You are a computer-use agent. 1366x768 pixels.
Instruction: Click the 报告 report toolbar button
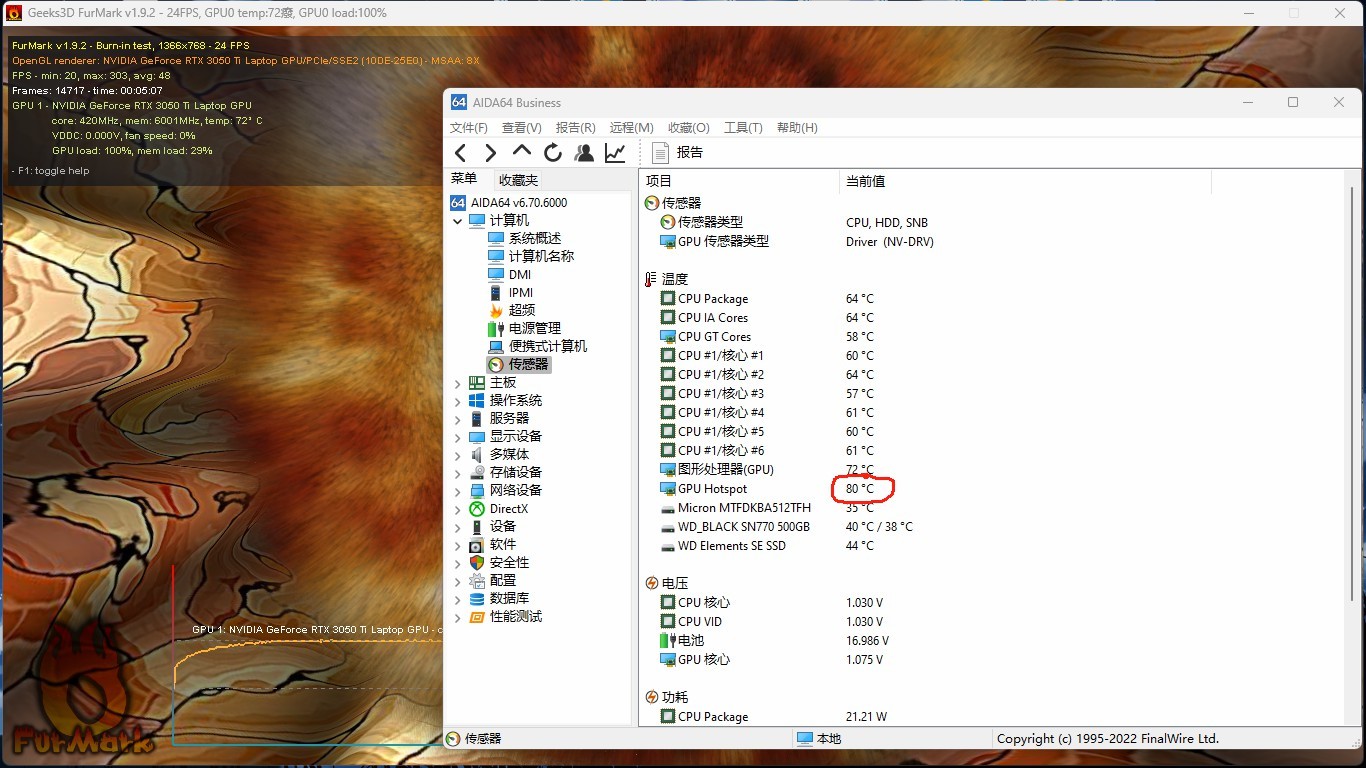tap(678, 152)
